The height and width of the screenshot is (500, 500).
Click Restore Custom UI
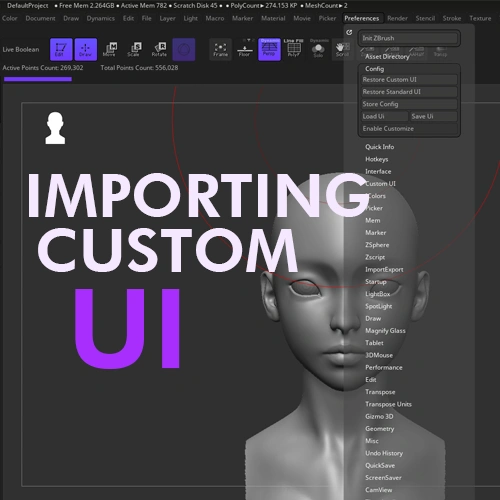click(409, 80)
